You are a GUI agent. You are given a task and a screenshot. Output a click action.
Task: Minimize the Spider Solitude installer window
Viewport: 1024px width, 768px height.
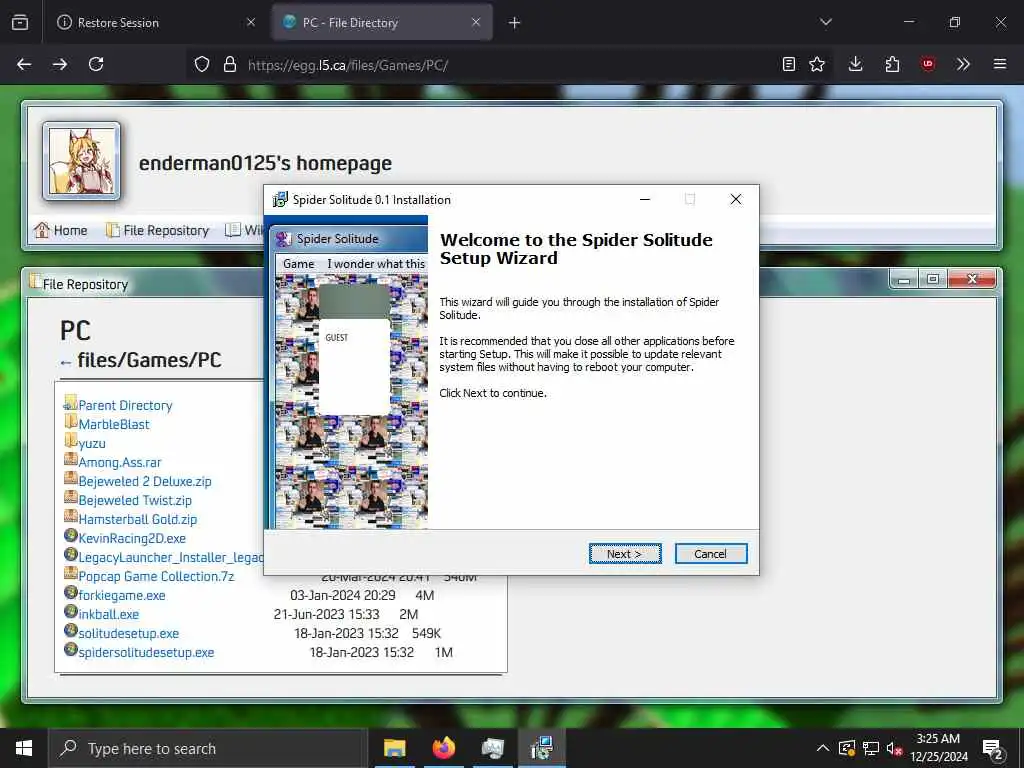[x=645, y=199]
